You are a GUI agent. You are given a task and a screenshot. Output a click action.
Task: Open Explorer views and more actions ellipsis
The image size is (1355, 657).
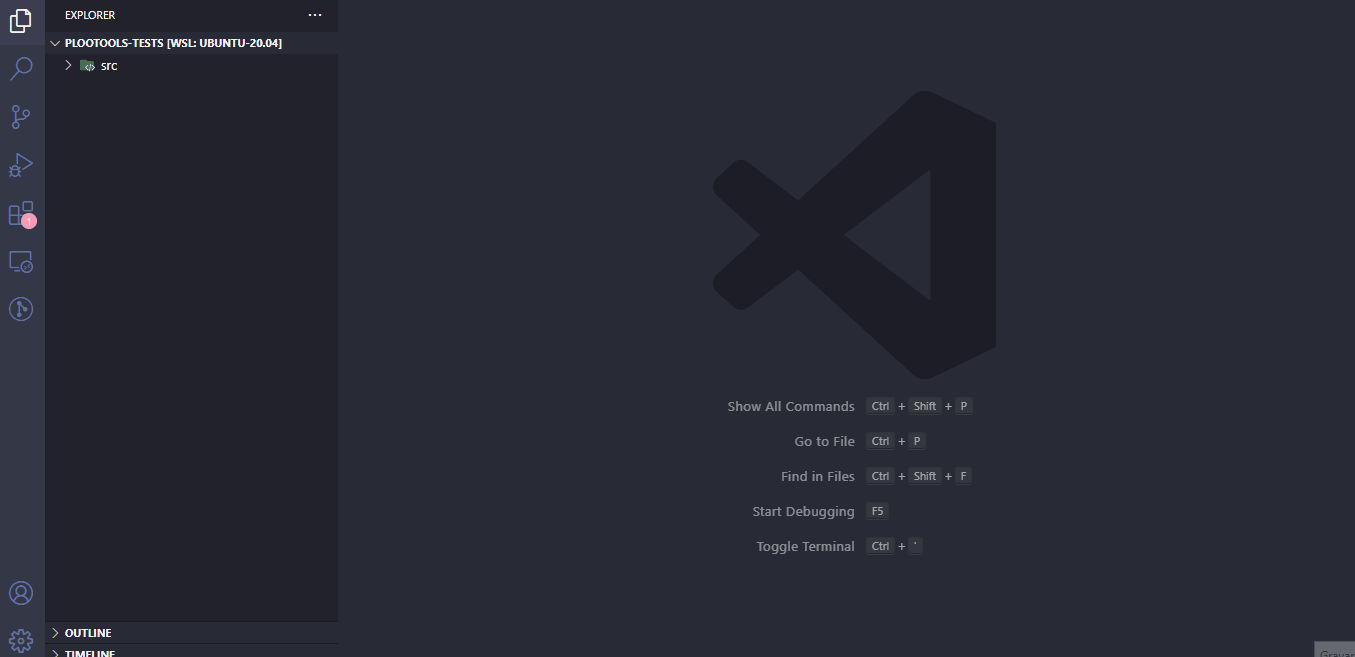coord(315,15)
